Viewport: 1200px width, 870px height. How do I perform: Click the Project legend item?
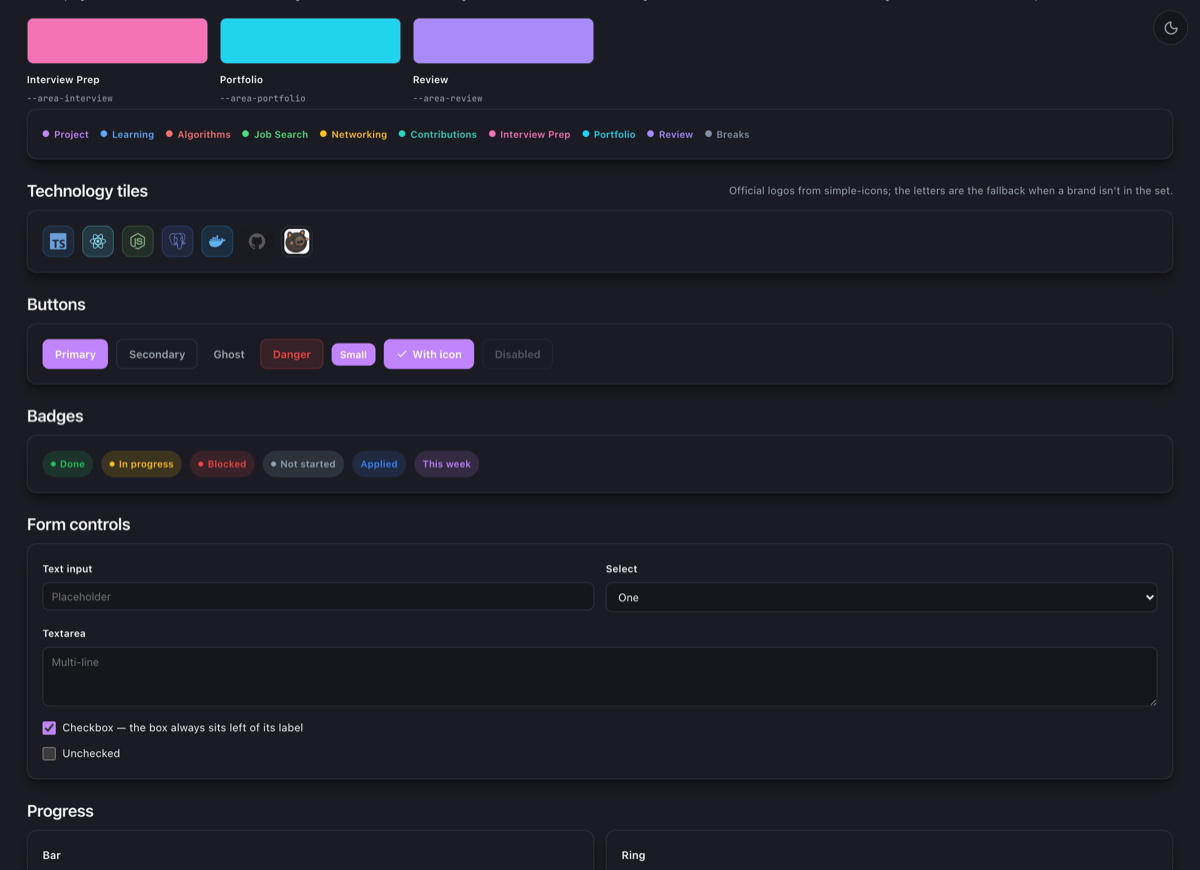(65, 134)
